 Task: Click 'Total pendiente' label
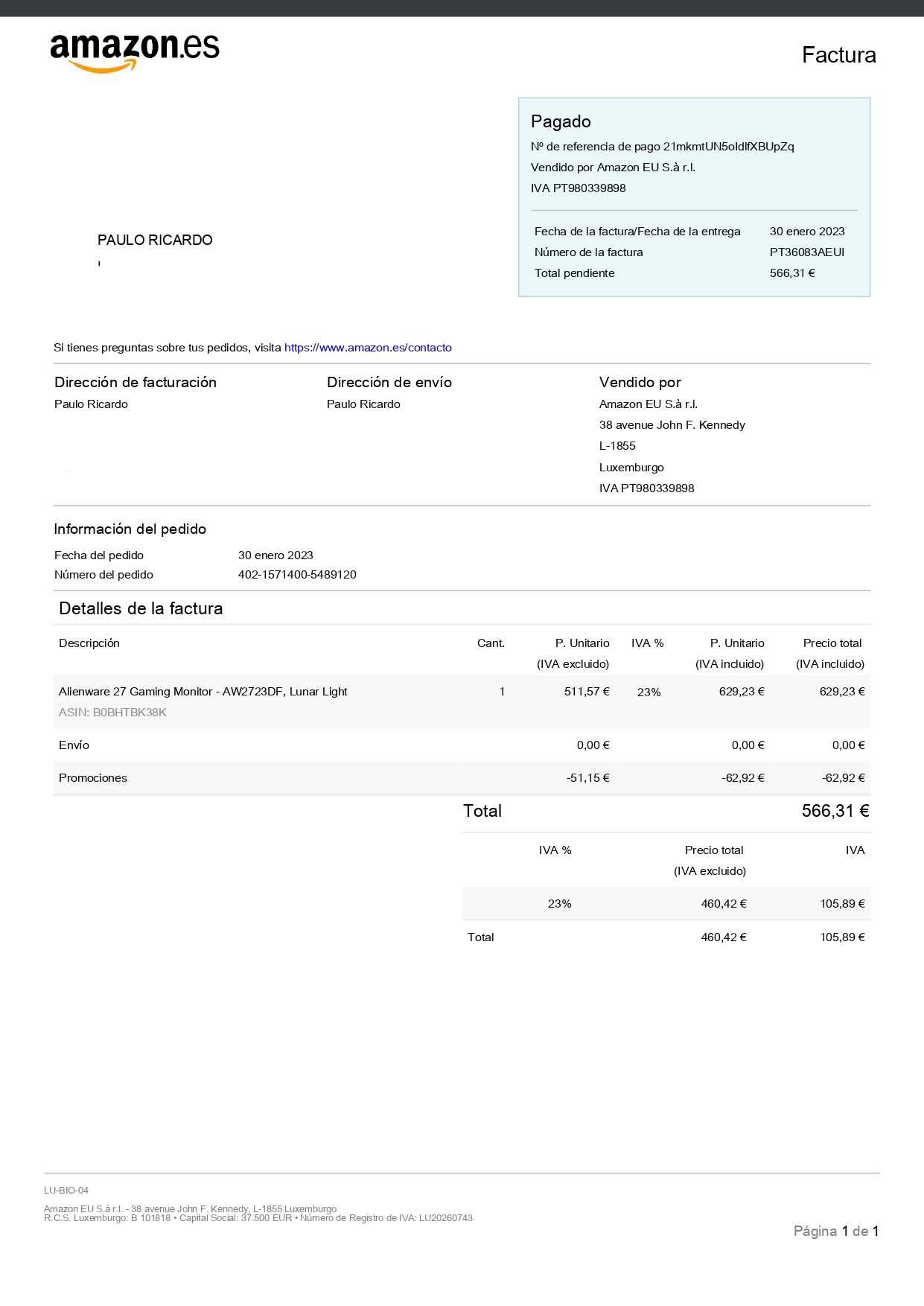point(574,273)
